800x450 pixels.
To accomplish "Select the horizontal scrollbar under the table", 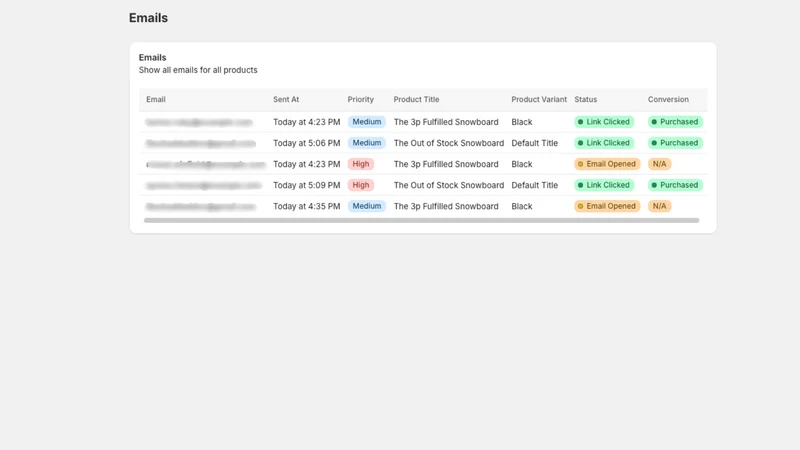I will click(421, 220).
